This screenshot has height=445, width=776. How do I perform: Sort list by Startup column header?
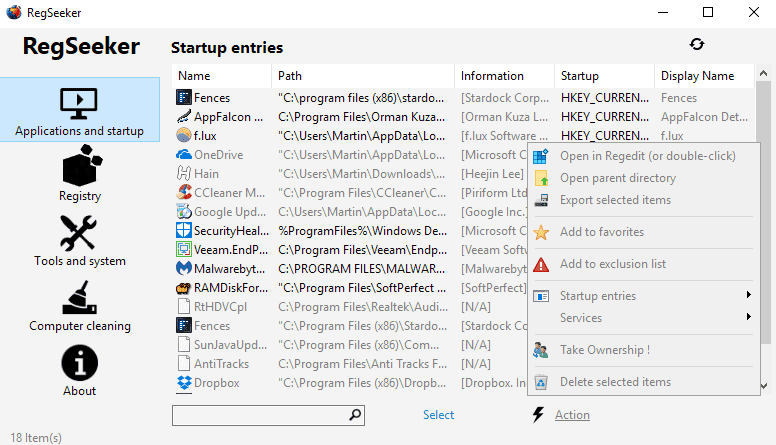(604, 76)
